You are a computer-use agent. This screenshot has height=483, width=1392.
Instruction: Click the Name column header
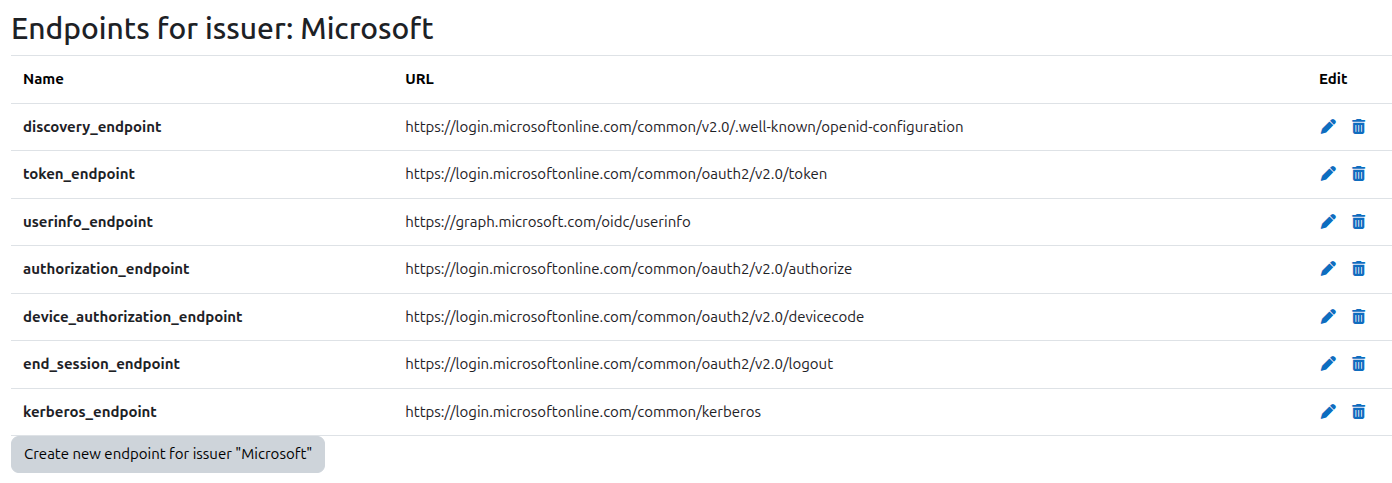click(x=43, y=79)
